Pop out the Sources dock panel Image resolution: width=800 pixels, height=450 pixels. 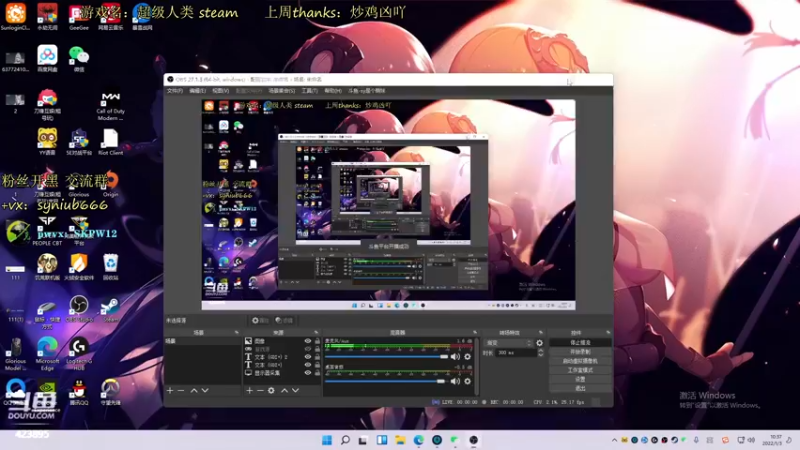point(316,333)
